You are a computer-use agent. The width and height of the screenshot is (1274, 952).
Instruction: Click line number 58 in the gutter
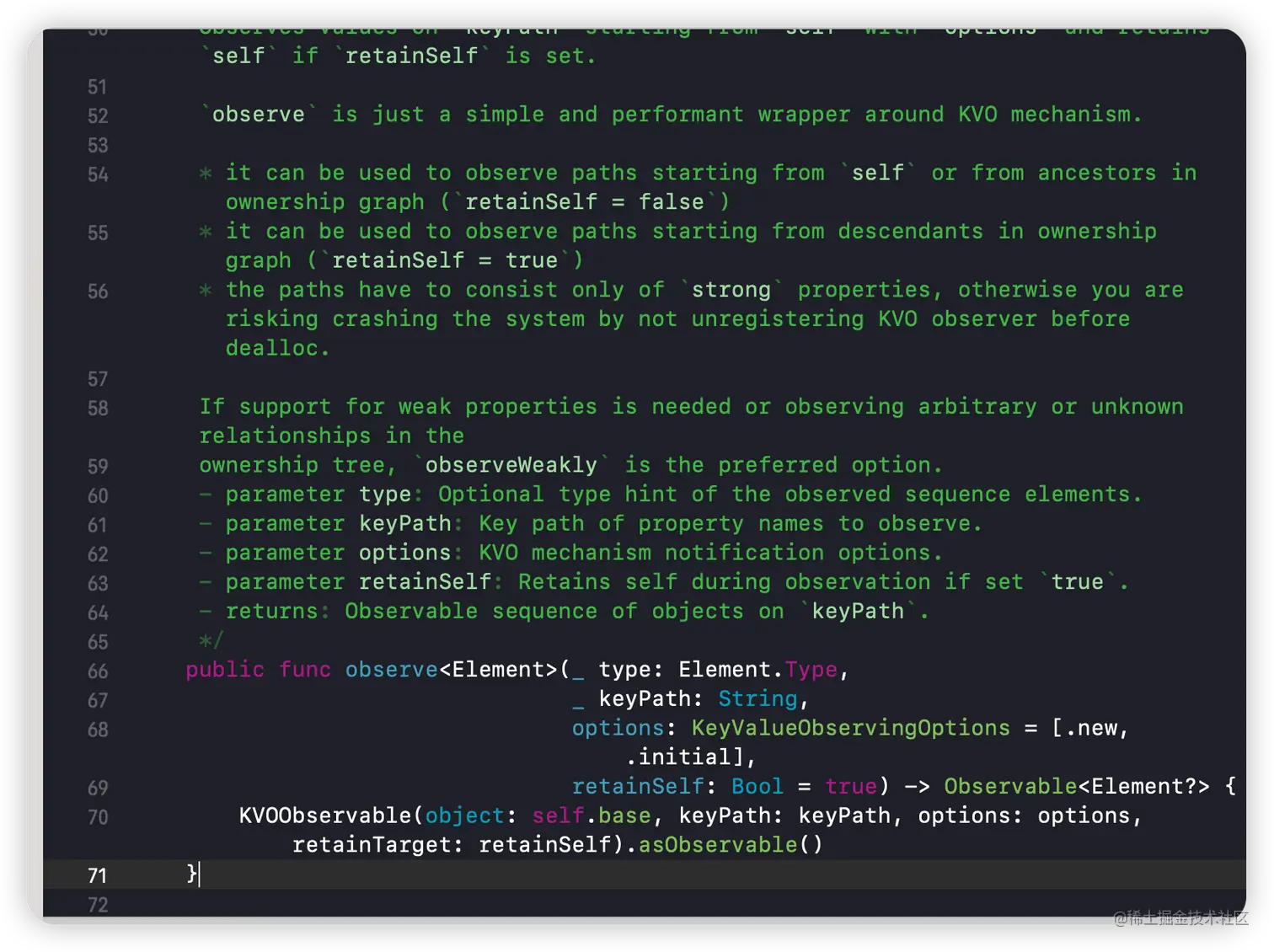pos(98,409)
